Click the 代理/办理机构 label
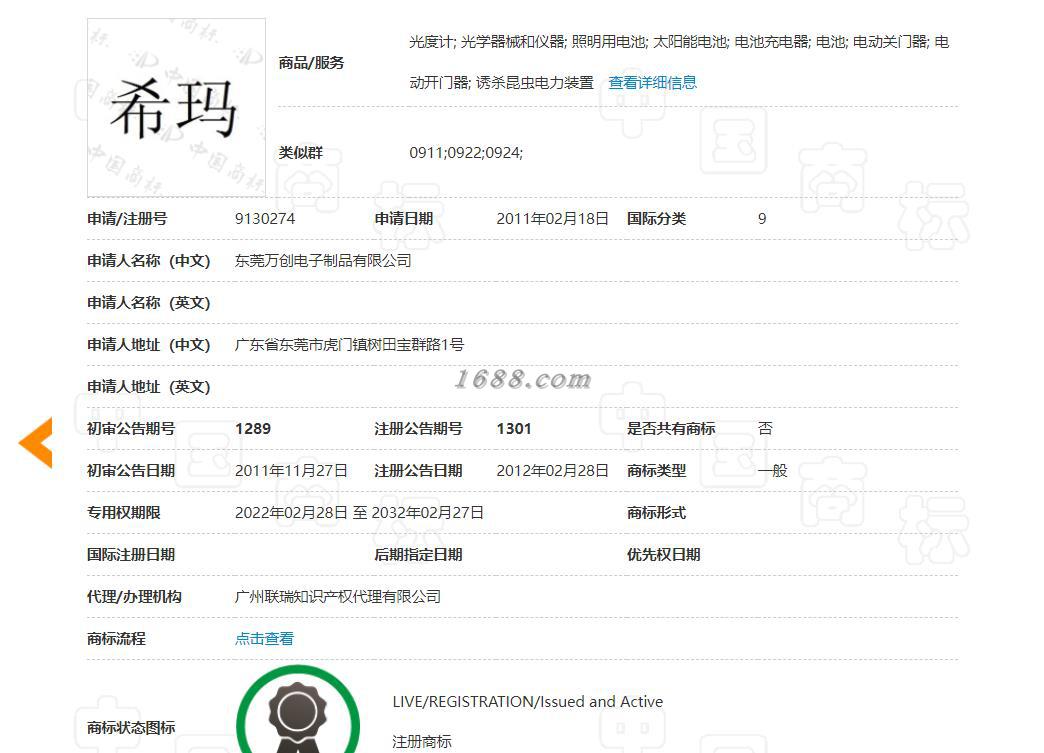The image size is (1044, 753). point(134,597)
